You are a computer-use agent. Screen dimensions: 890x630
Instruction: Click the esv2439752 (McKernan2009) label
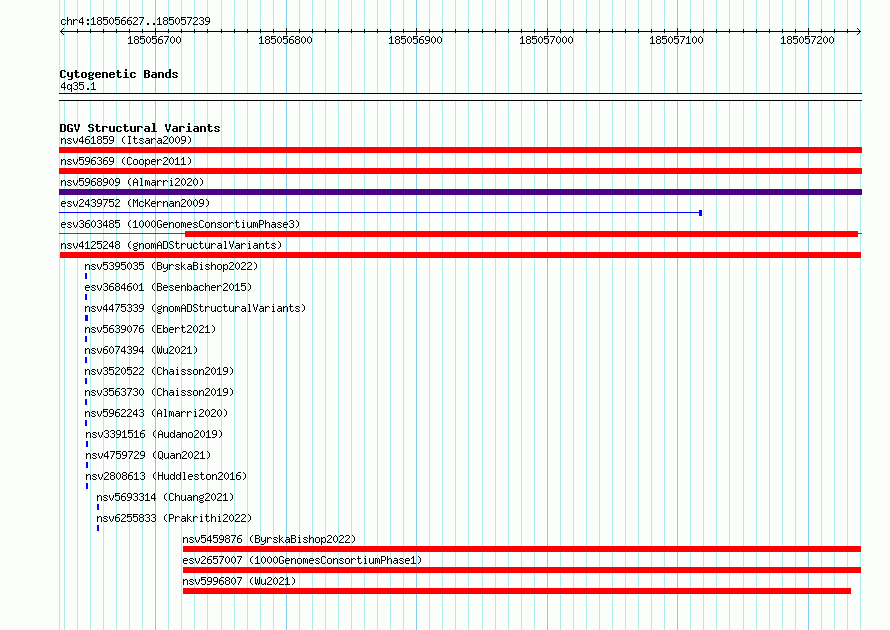pos(135,203)
